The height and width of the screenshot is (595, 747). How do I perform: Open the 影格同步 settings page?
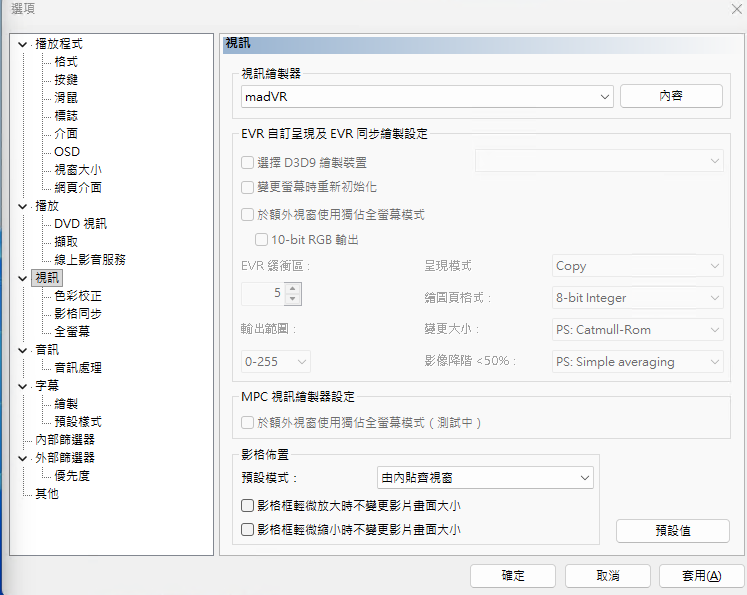(x=78, y=314)
